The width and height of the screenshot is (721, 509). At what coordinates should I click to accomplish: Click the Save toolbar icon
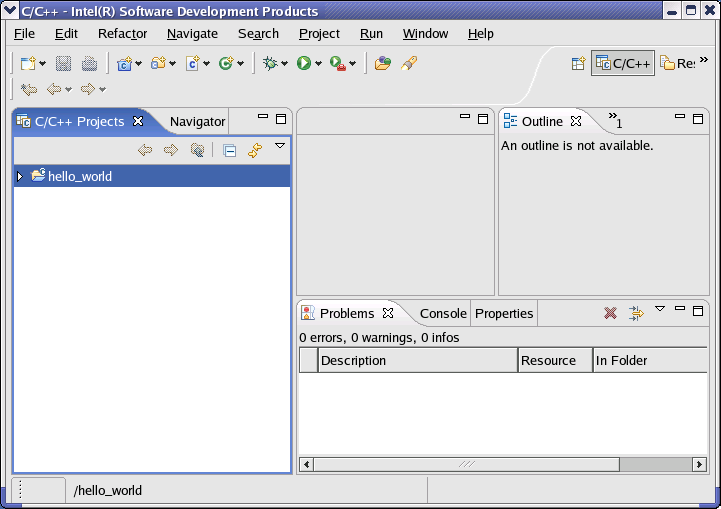[63, 63]
